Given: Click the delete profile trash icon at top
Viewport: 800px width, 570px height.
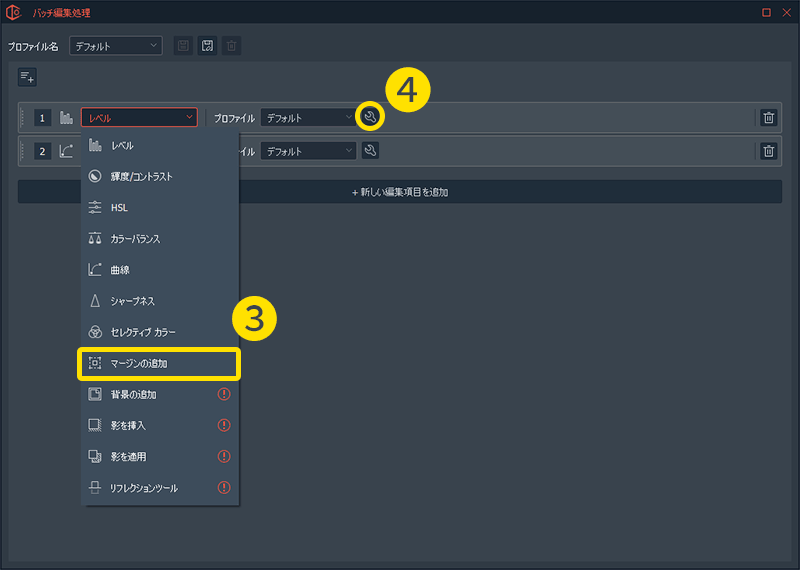Looking at the screenshot, I should (x=231, y=46).
